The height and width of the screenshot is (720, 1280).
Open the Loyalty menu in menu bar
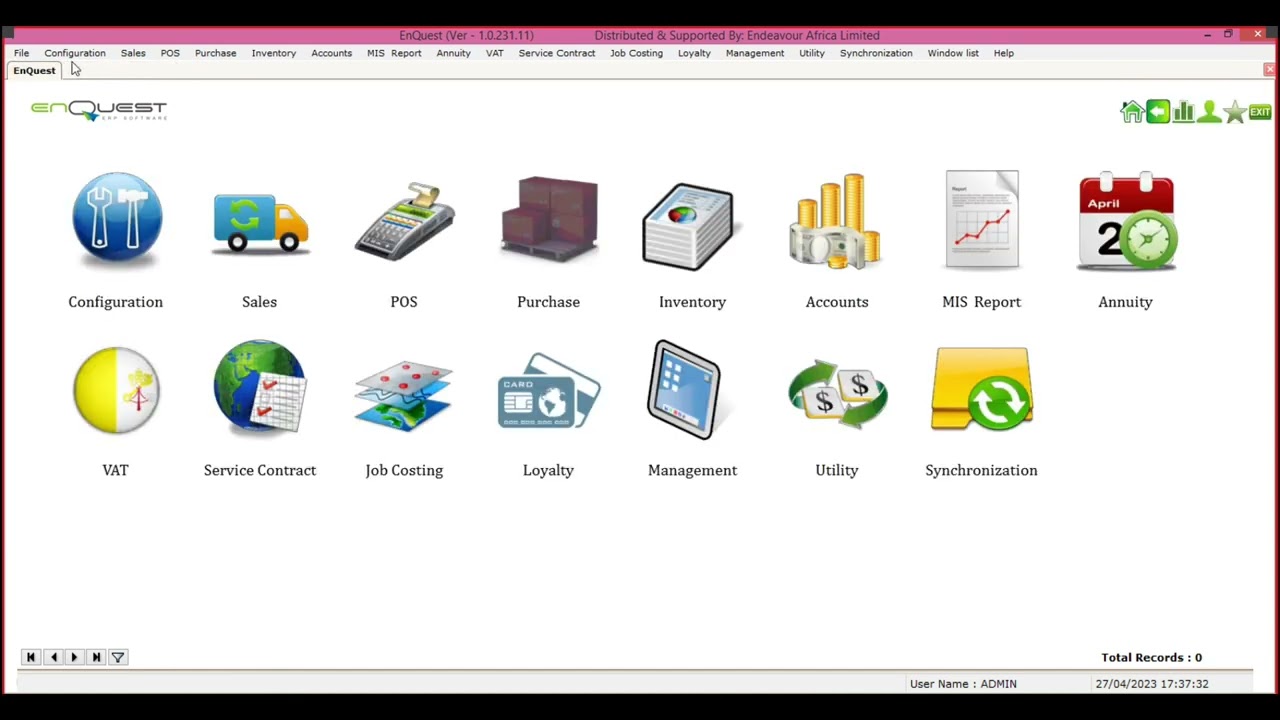click(694, 53)
